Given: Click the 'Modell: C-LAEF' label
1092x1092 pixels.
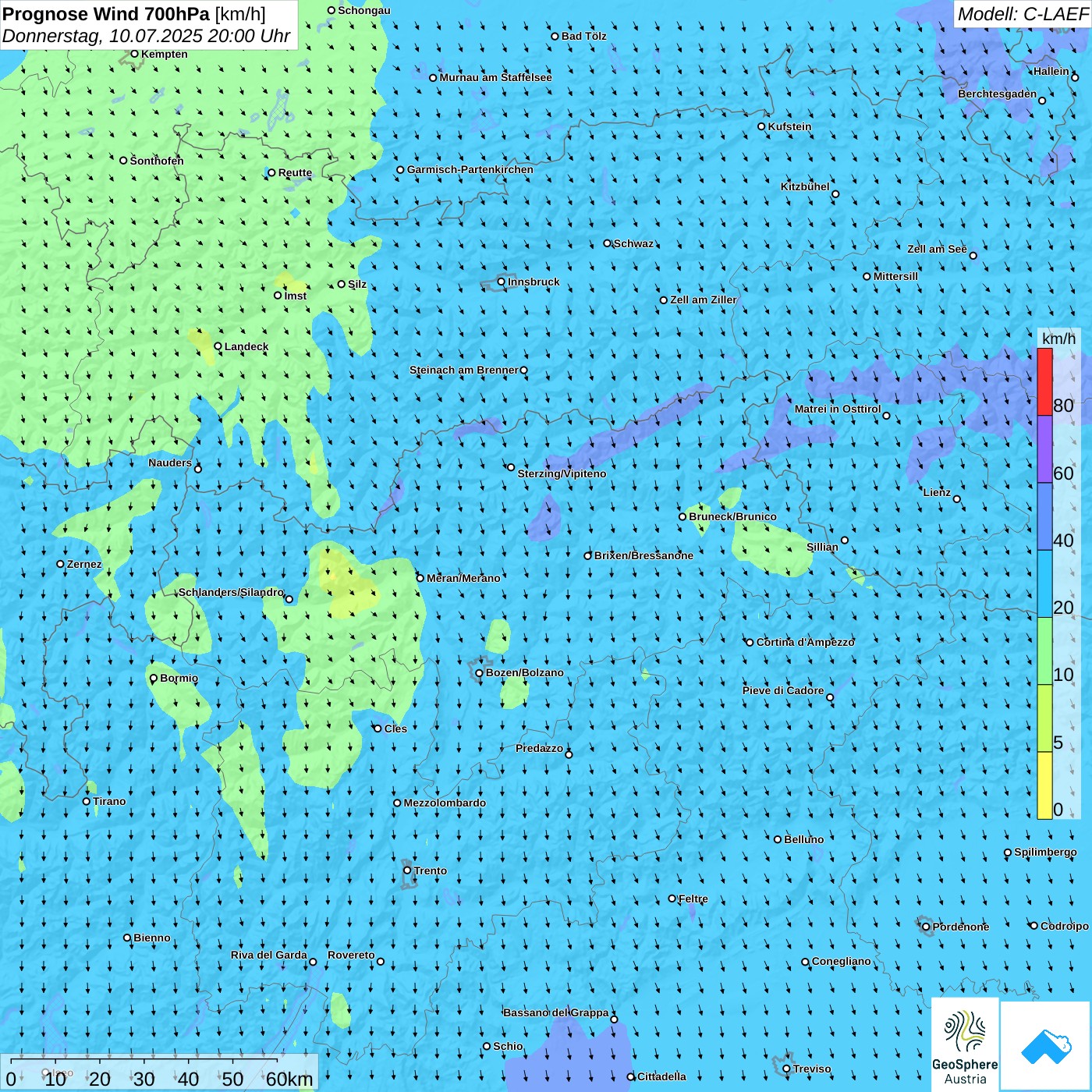Looking at the screenshot, I should point(1022,14).
